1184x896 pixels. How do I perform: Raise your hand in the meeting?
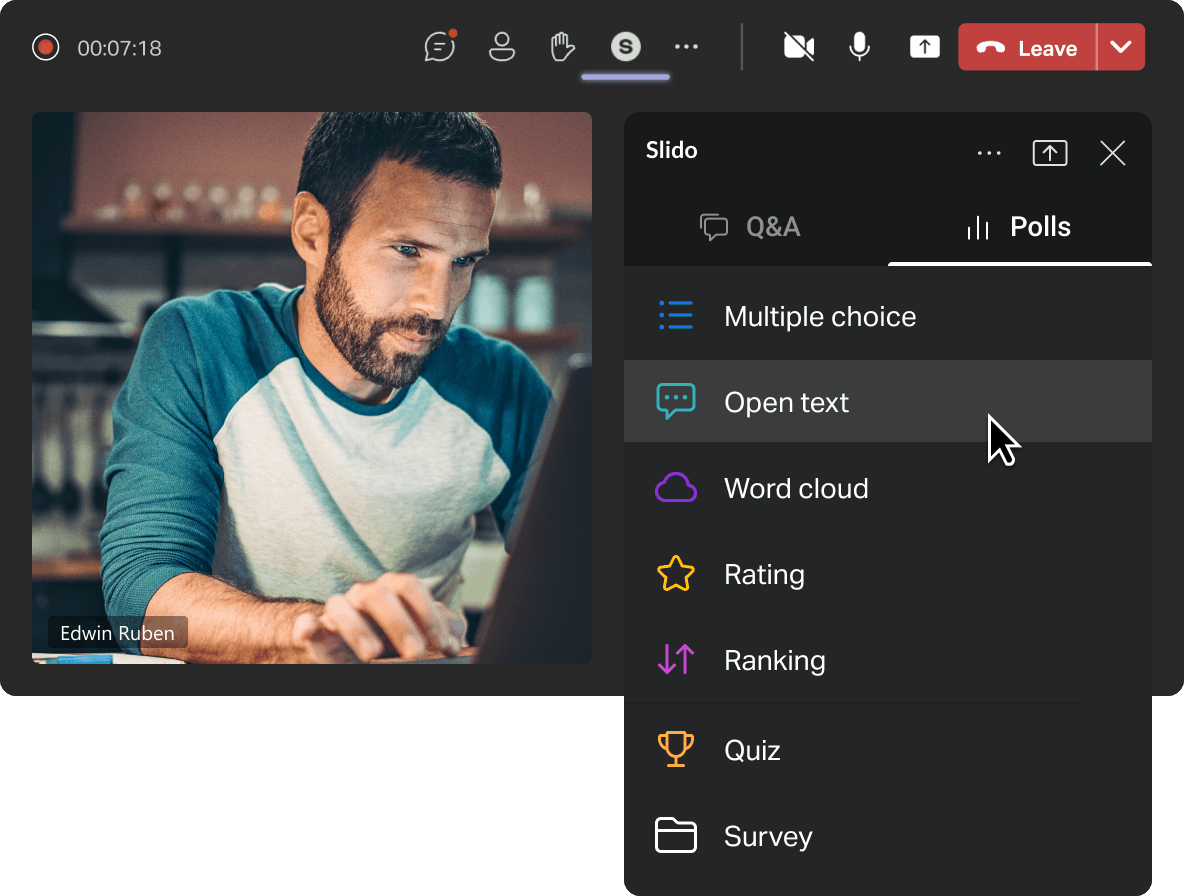(564, 47)
